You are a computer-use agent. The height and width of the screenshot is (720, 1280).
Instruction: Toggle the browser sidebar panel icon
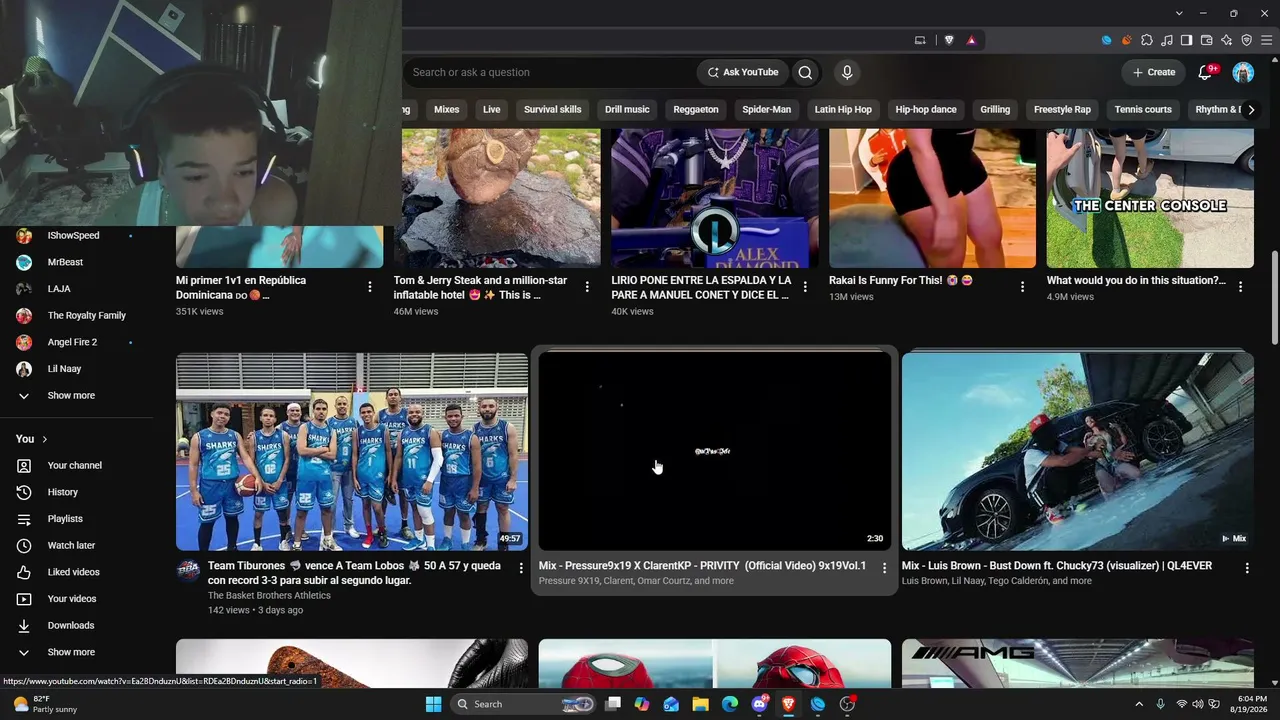[1187, 40]
